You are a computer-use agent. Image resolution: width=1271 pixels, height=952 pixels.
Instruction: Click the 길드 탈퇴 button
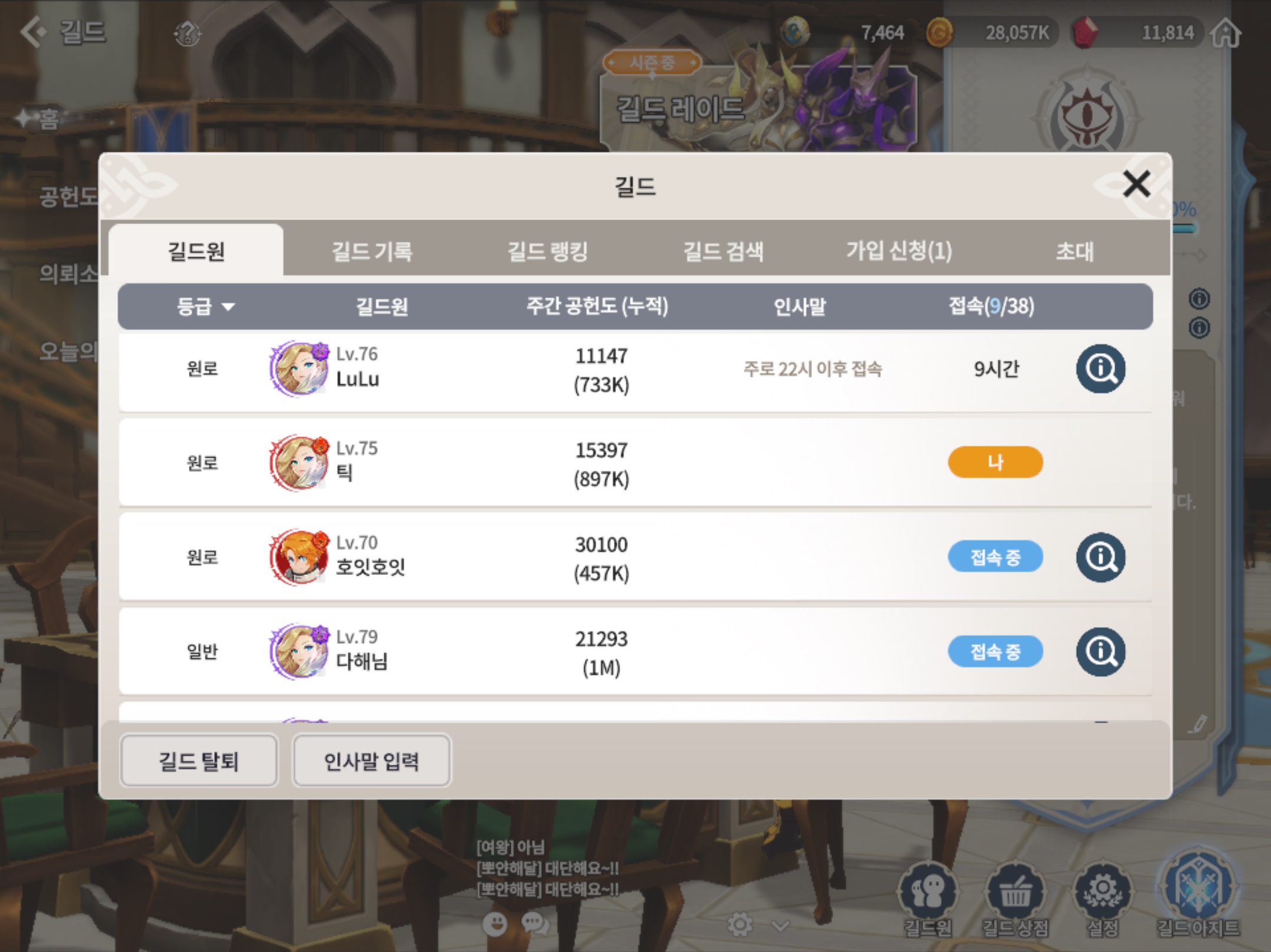click(x=199, y=761)
